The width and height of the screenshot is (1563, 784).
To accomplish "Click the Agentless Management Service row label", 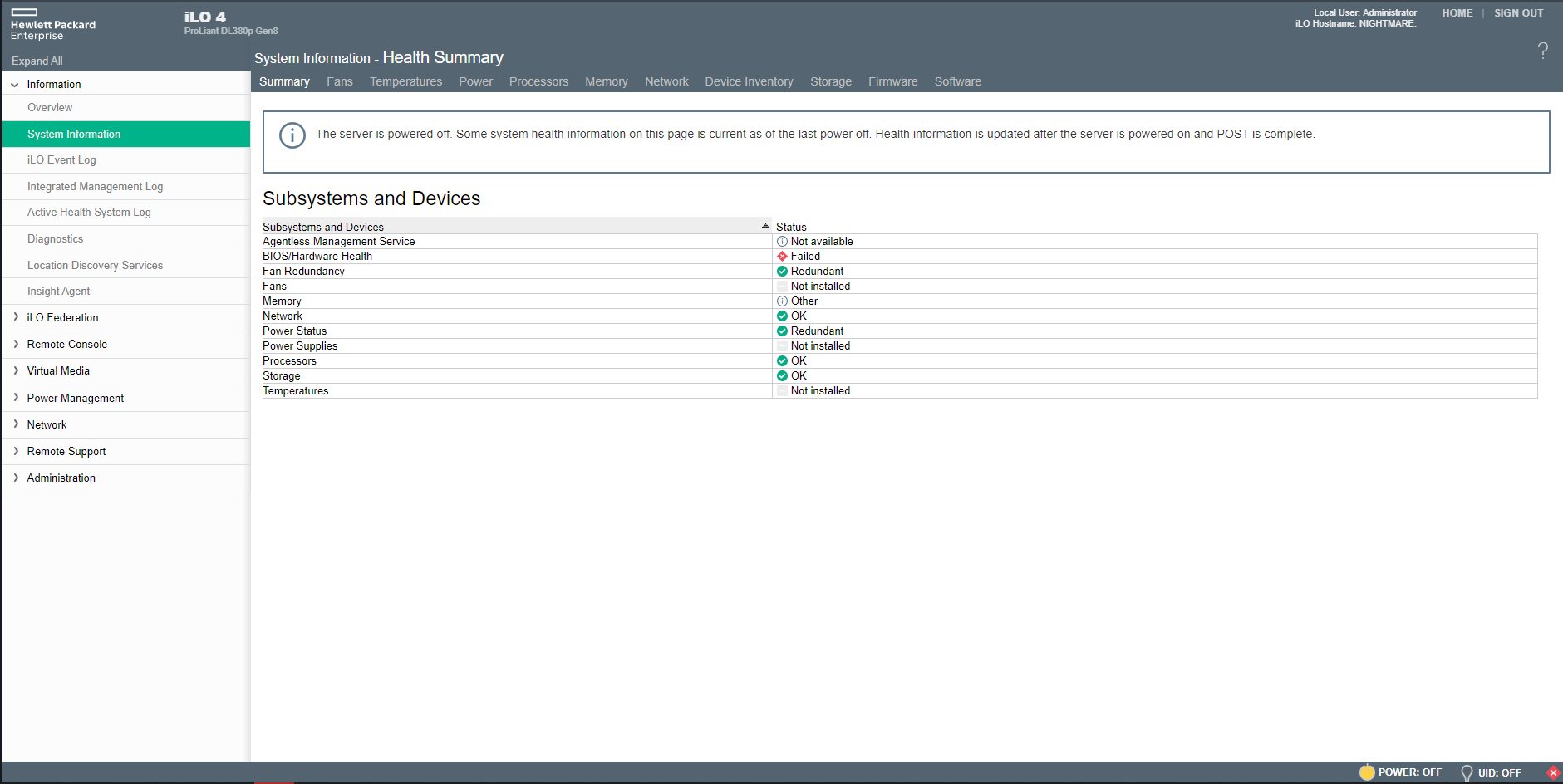I will 339,242.
